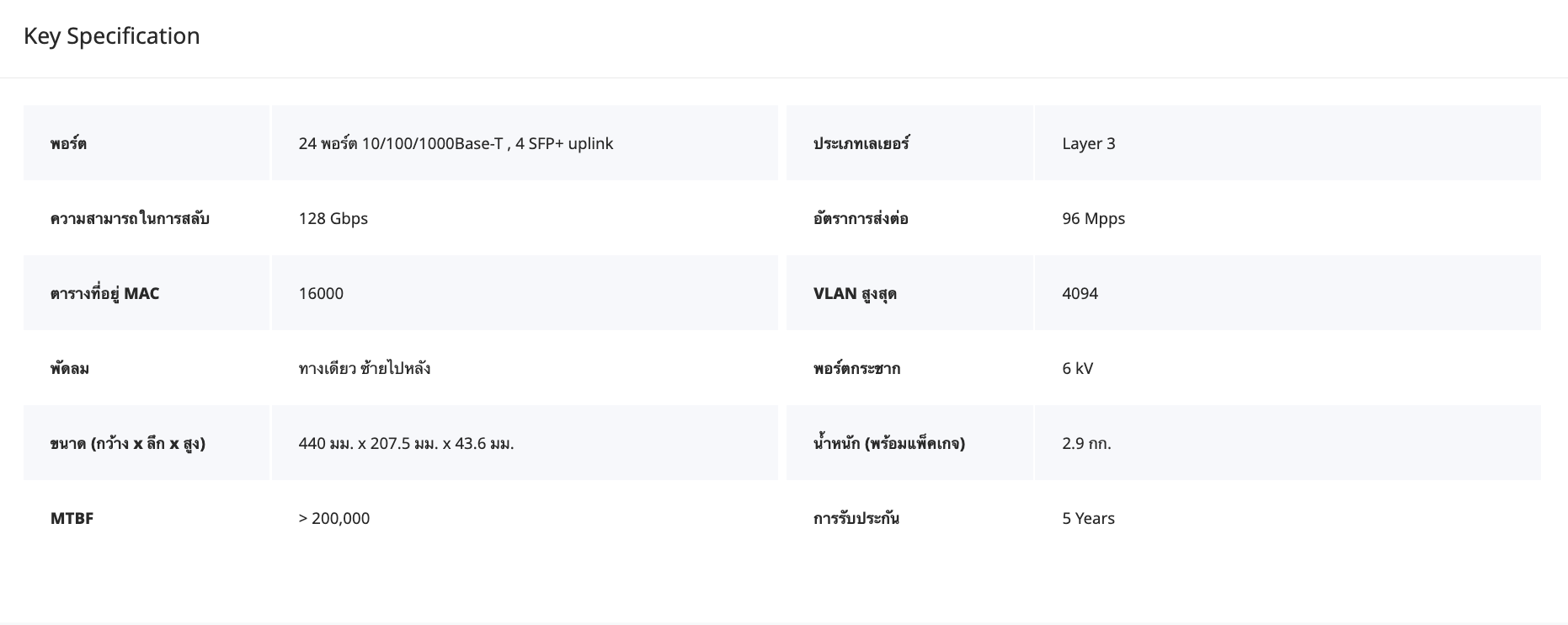1568x625 pixels.
Task: Click the 6 kV surge value
Action: [1077, 368]
